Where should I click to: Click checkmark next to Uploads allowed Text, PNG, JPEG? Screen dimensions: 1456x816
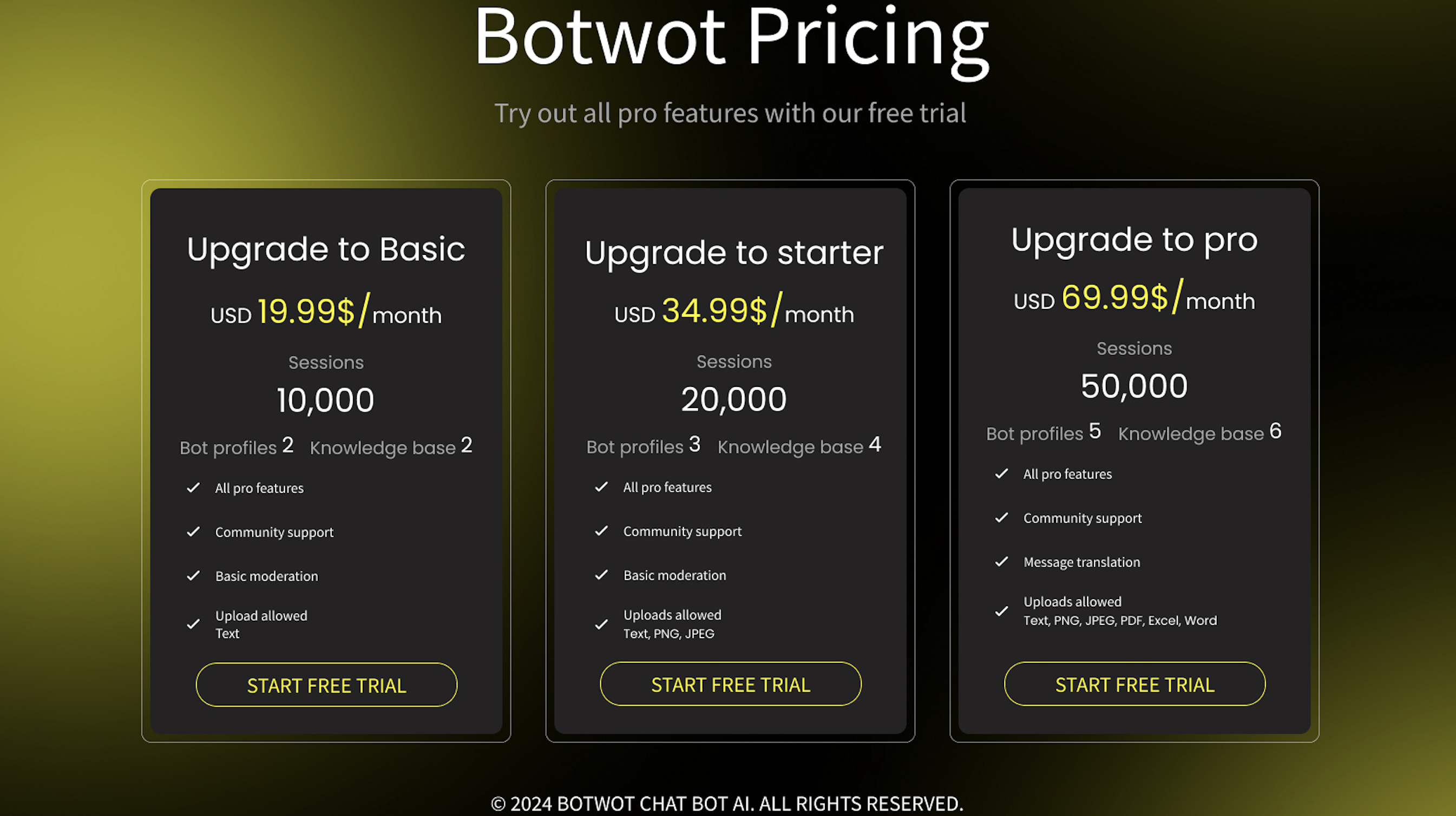coord(601,624)
